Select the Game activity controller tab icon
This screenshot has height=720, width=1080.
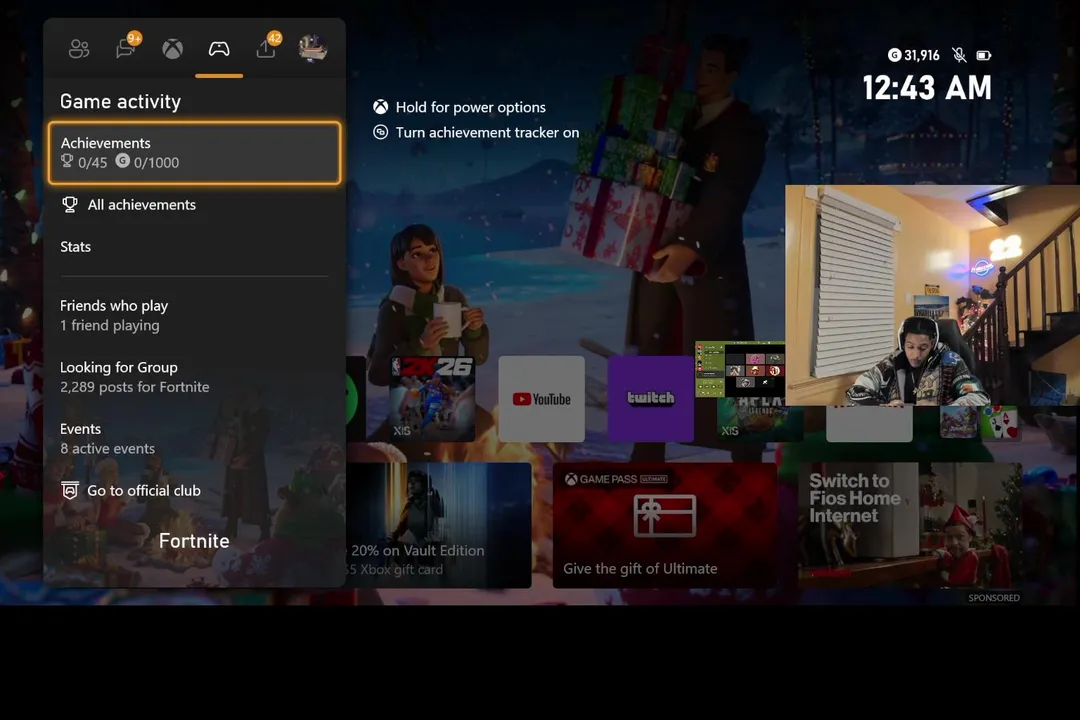[219, 49]
